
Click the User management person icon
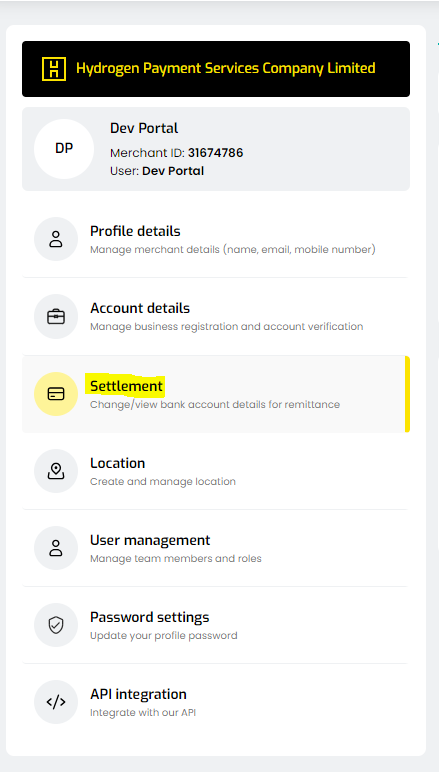click(56, 548)
